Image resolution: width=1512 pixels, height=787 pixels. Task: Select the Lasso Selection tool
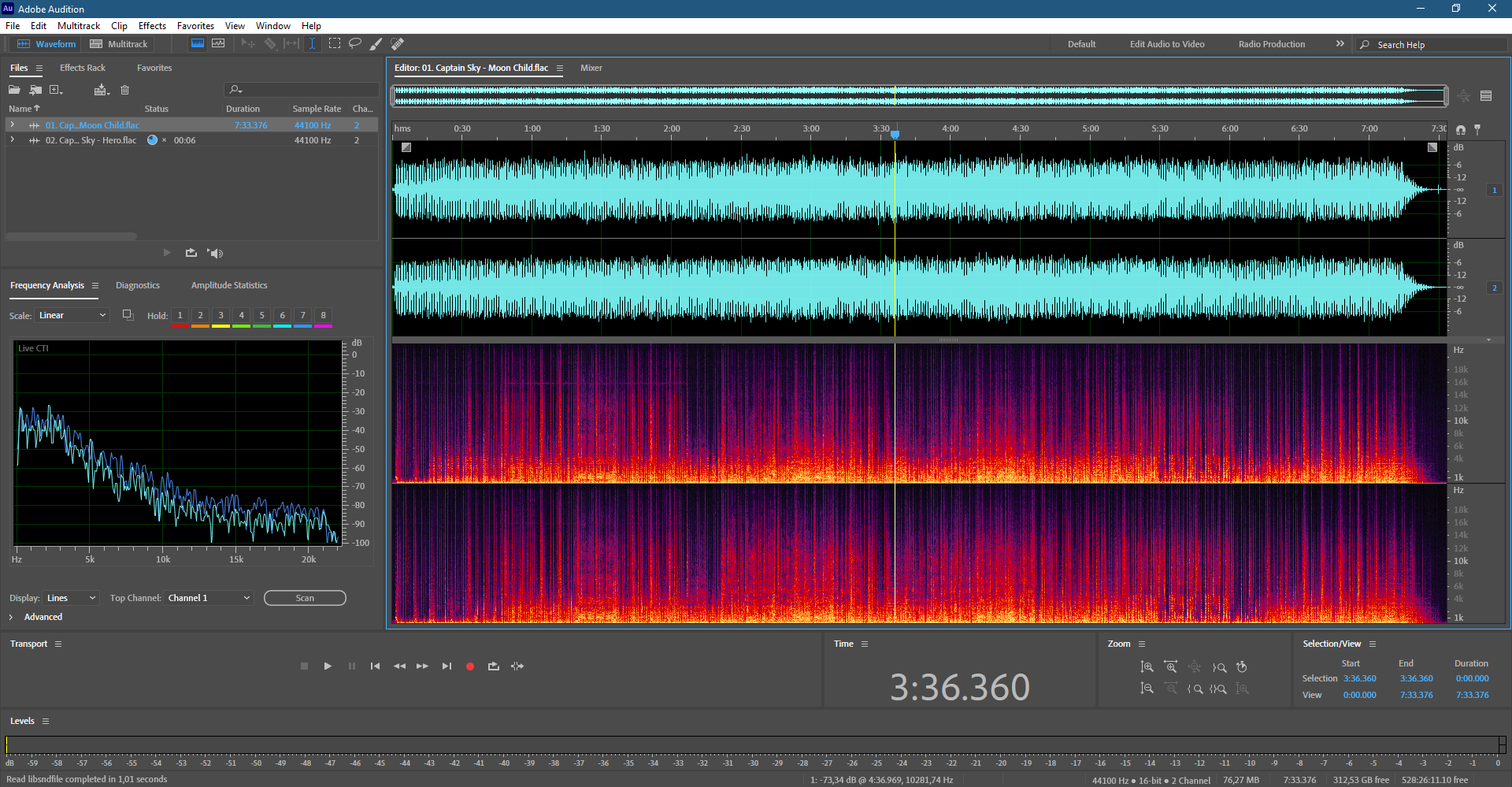point(355,43)
